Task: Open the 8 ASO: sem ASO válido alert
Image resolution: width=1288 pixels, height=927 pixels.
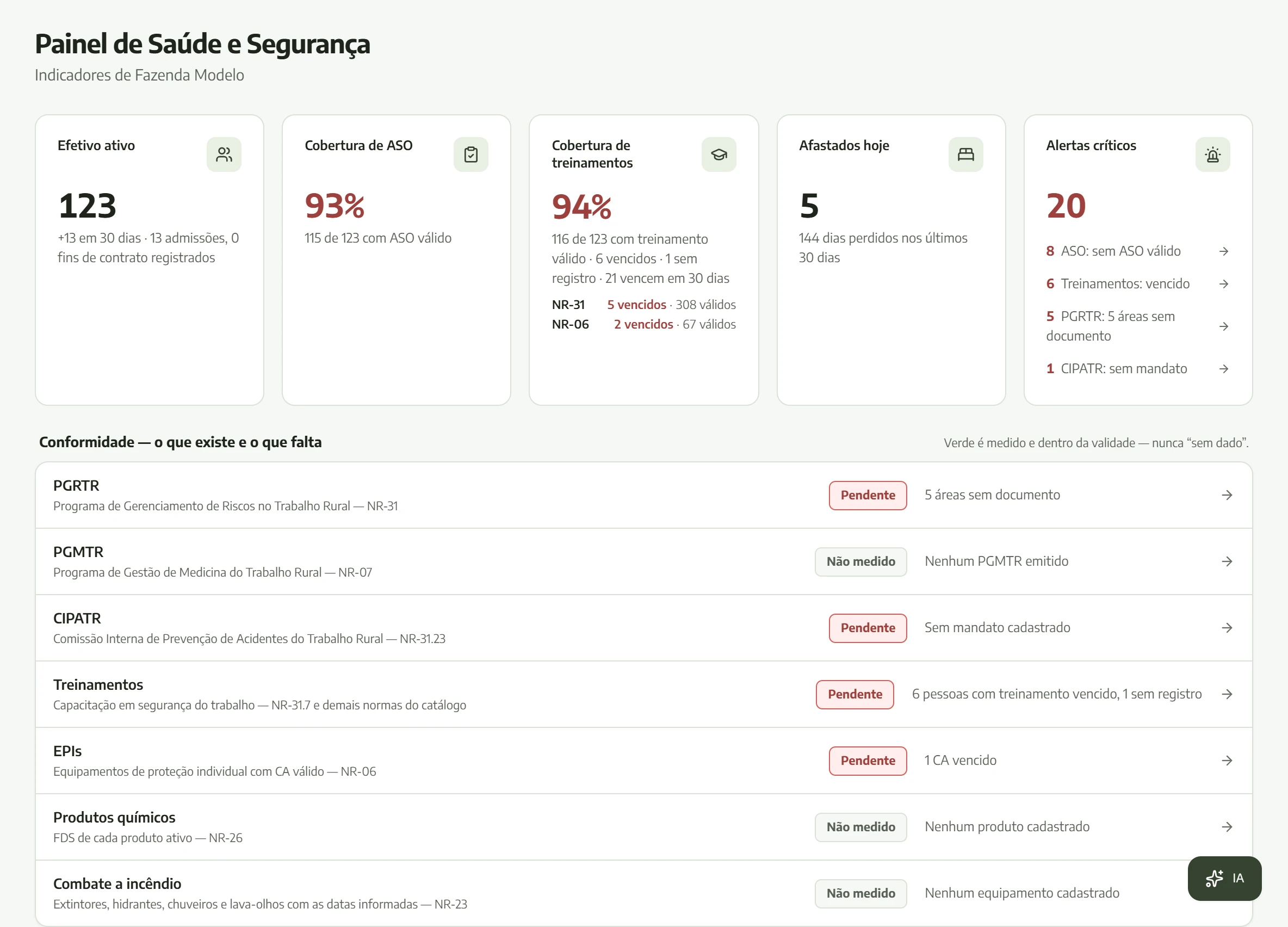Action: click(x=1137, y=251)
